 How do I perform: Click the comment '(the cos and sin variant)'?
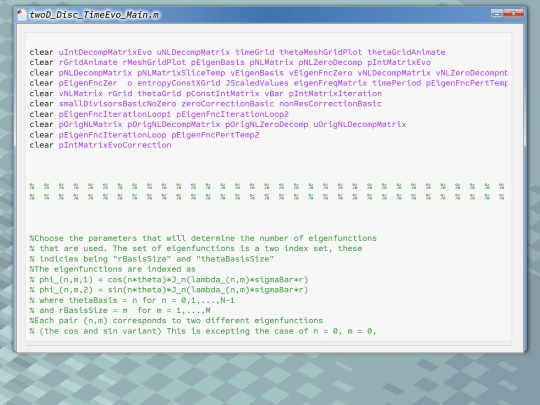coord(203,331)
